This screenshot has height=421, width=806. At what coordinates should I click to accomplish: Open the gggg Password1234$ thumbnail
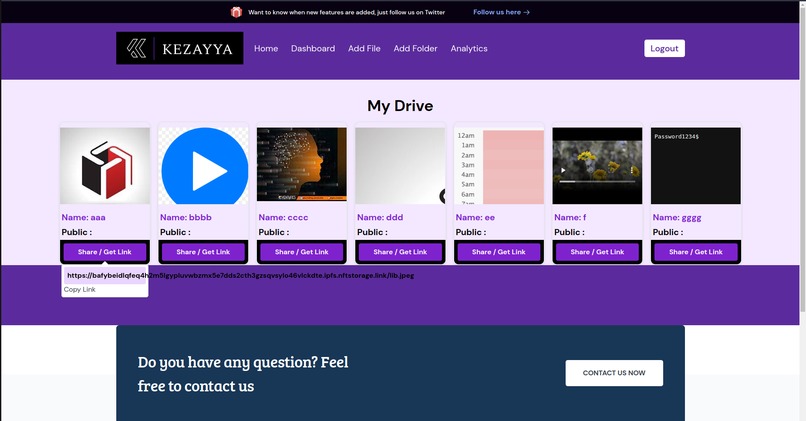(695, 166)
